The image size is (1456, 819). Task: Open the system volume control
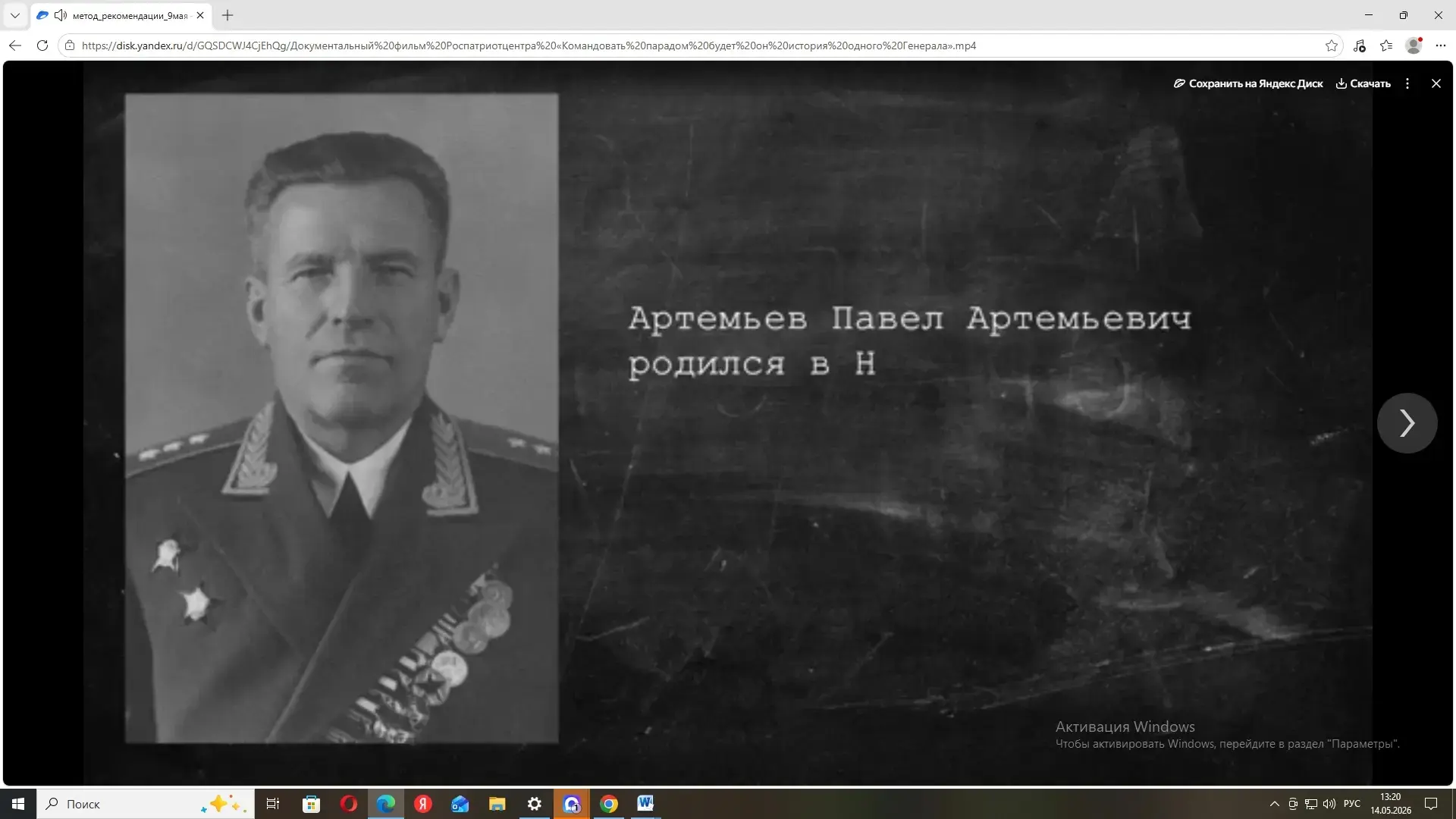point(1329,804)
